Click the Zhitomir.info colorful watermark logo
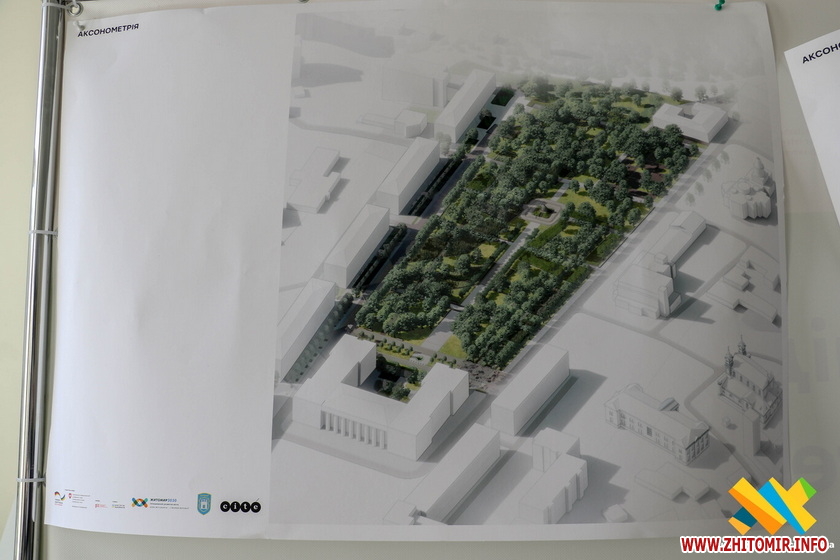The width and height of the screenshot is (840, 560). [771, 505]
